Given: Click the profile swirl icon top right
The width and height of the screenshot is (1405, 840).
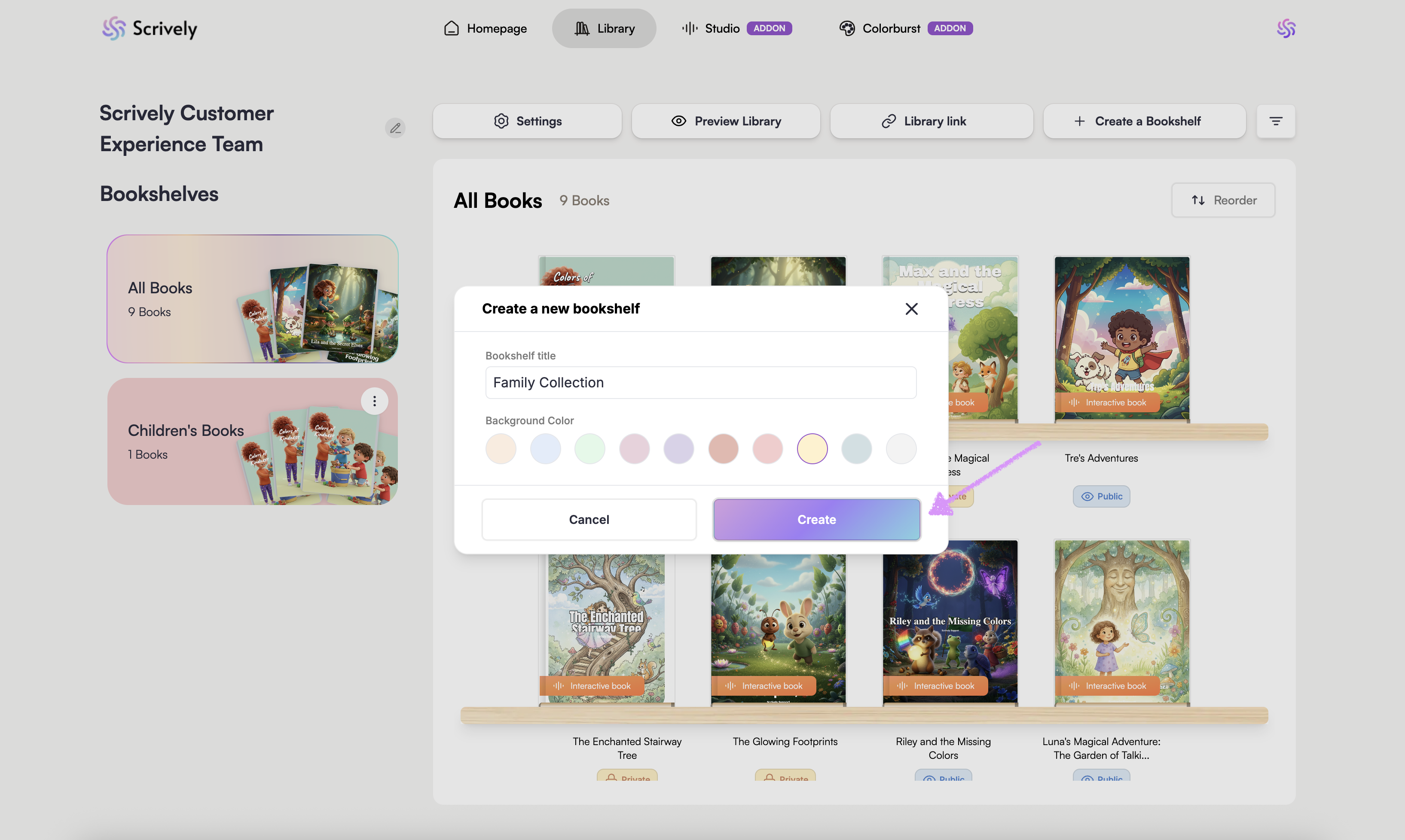Looking at the screenshot, I should tap(1286, 28).
